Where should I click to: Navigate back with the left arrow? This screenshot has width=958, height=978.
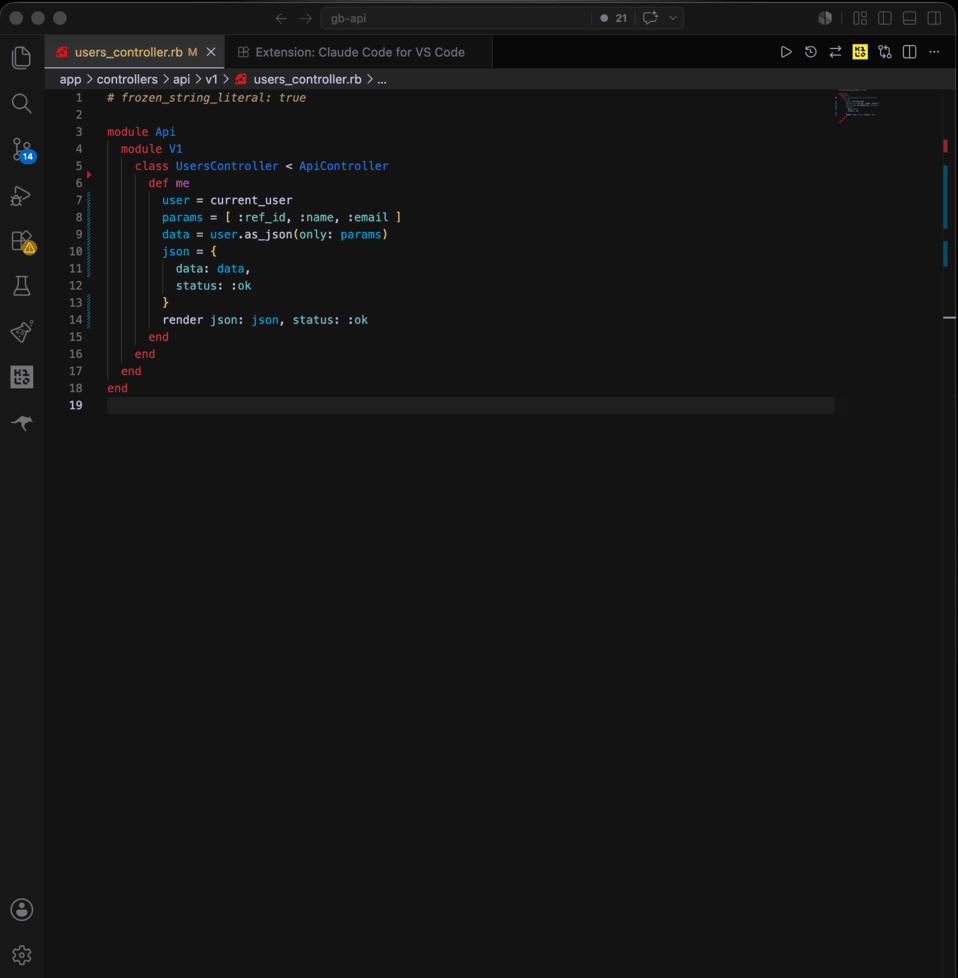pos(281,18)
